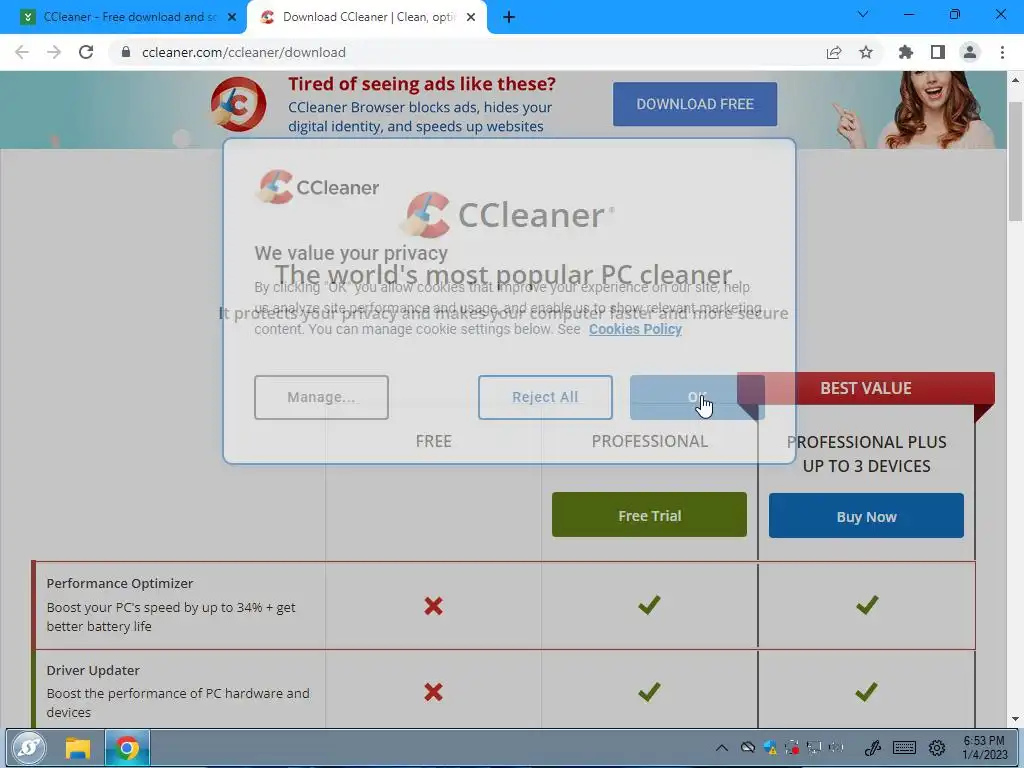Click the Manage... cookie settings button

321,397
